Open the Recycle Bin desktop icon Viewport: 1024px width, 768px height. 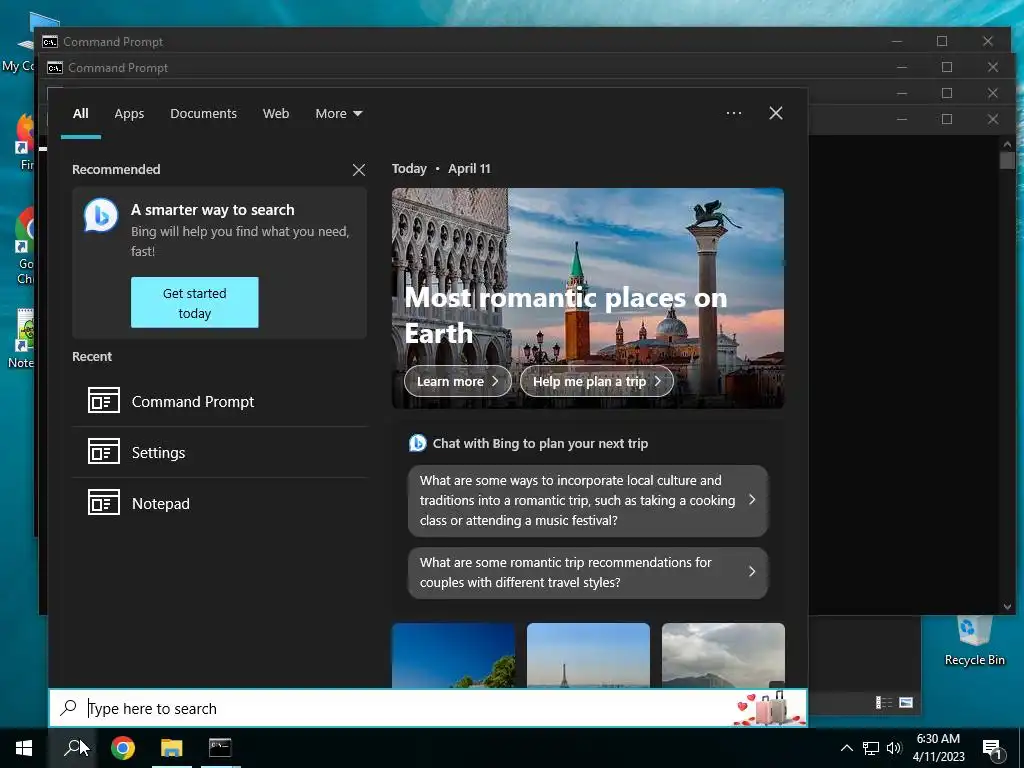(974, 641)
